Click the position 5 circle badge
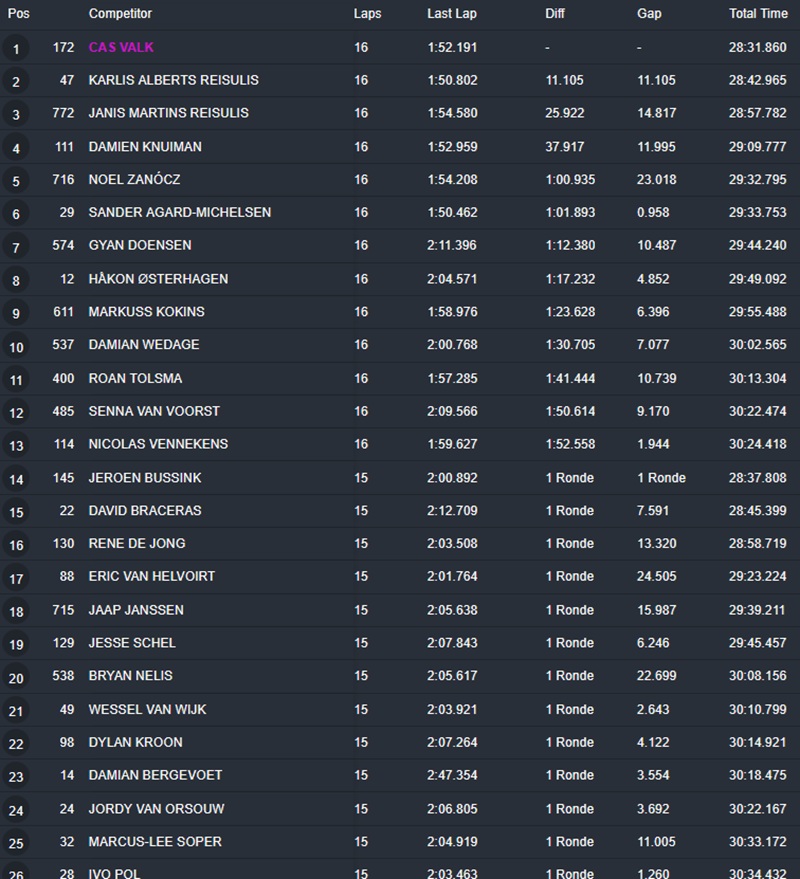This screenshot has width=800, height=879. pyautogui.click(x=16, y=182)
